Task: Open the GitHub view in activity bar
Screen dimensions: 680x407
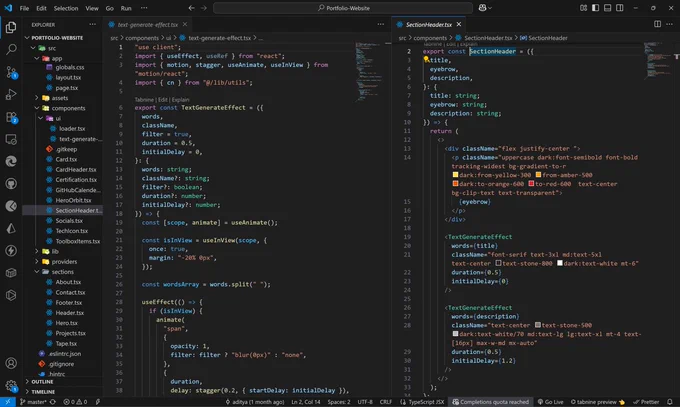Action: point(11,184)
